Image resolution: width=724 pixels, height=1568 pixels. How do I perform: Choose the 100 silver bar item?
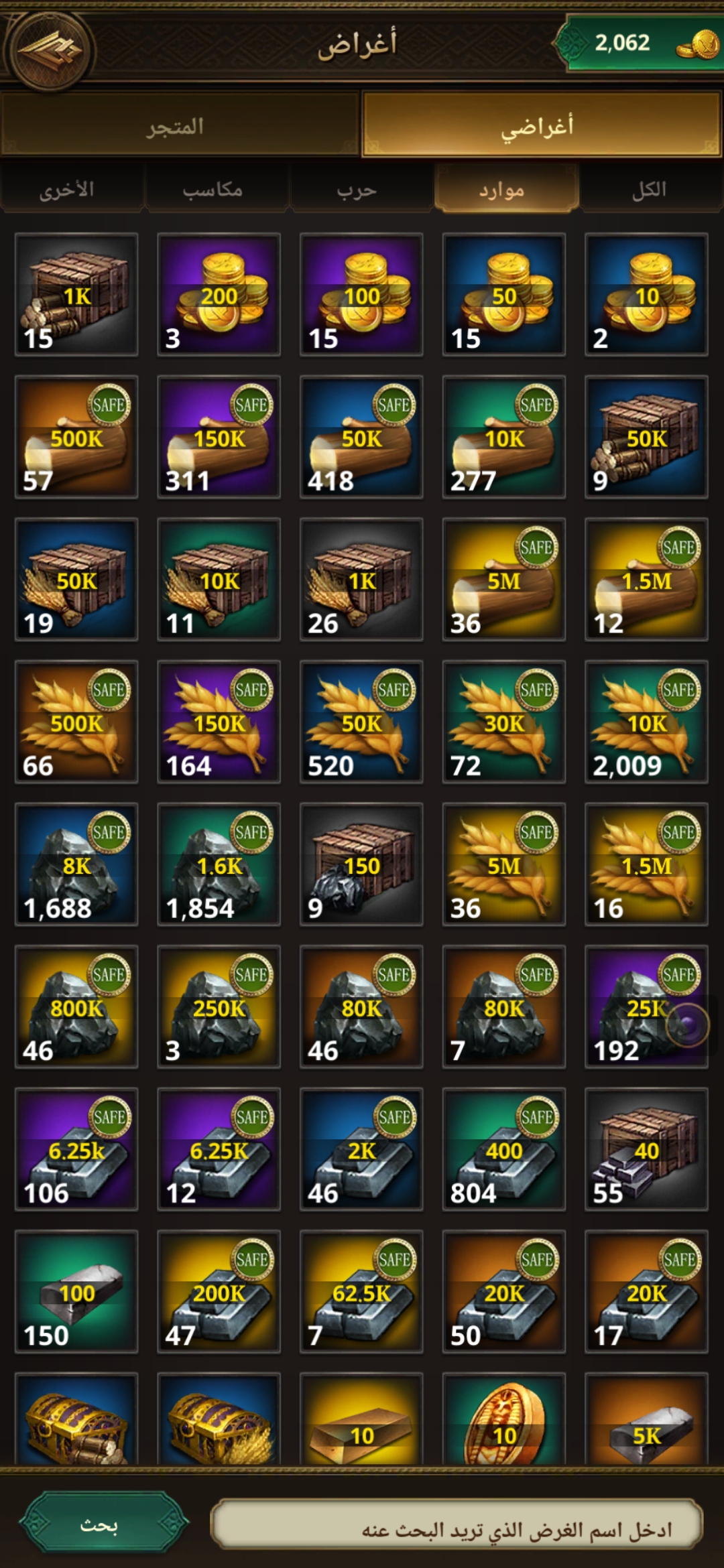76,1291
